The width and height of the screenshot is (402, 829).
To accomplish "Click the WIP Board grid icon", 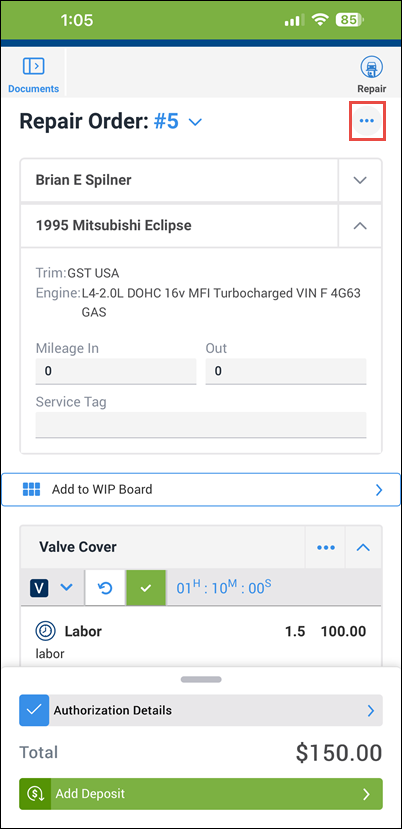I will point(32,489).
